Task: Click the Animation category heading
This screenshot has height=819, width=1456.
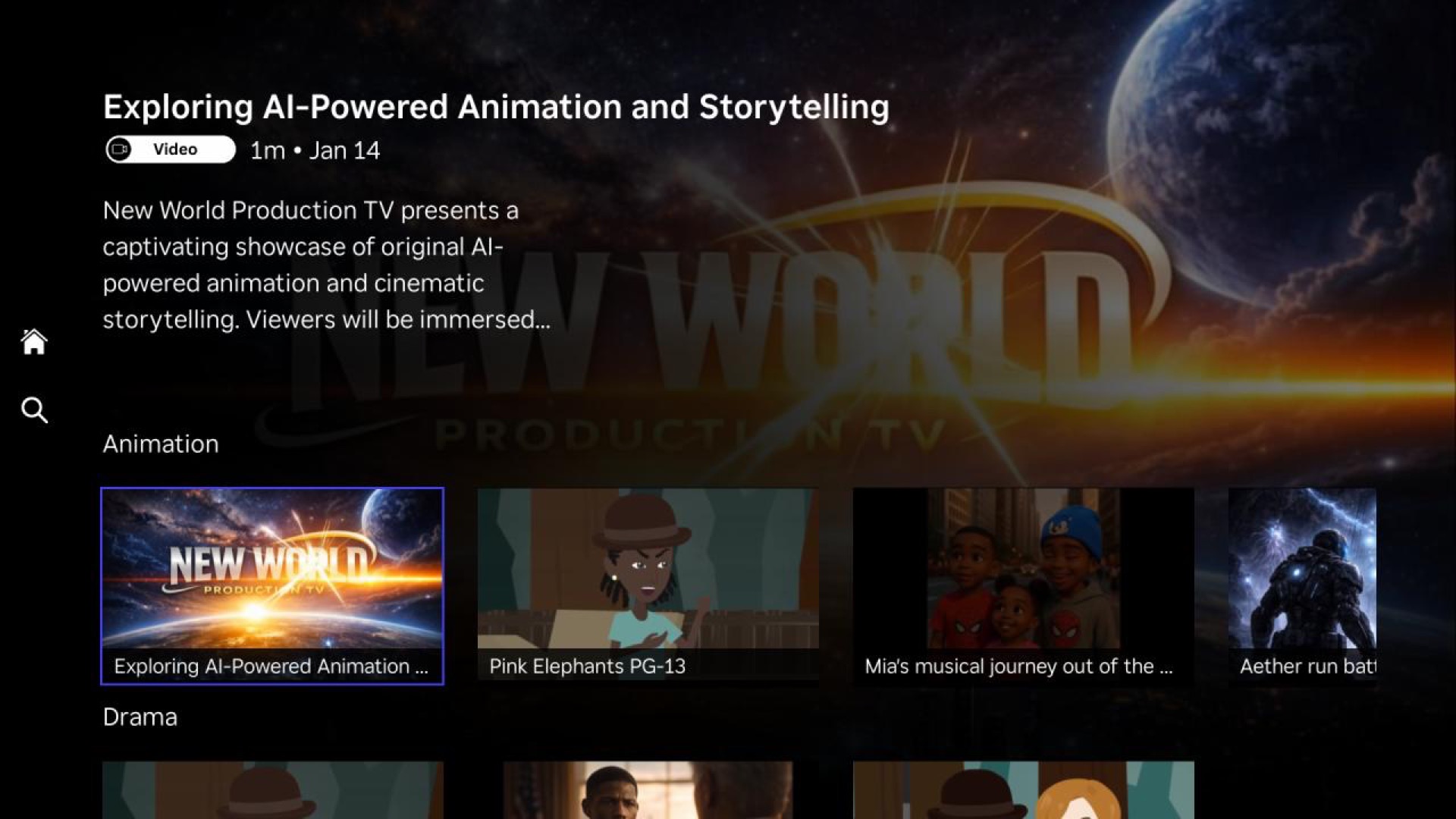Action: click(161, 444)
